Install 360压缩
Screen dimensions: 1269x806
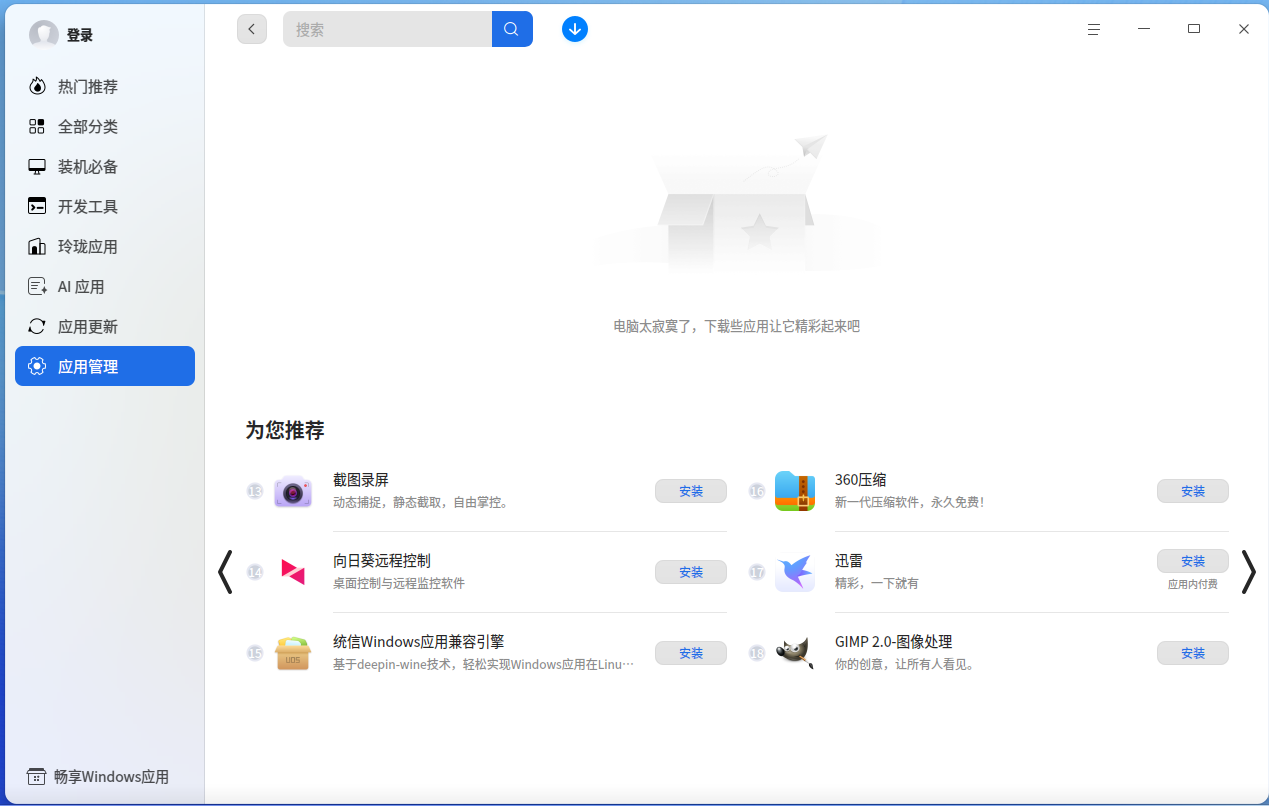pyautogui.click(x=1193, y=491)
